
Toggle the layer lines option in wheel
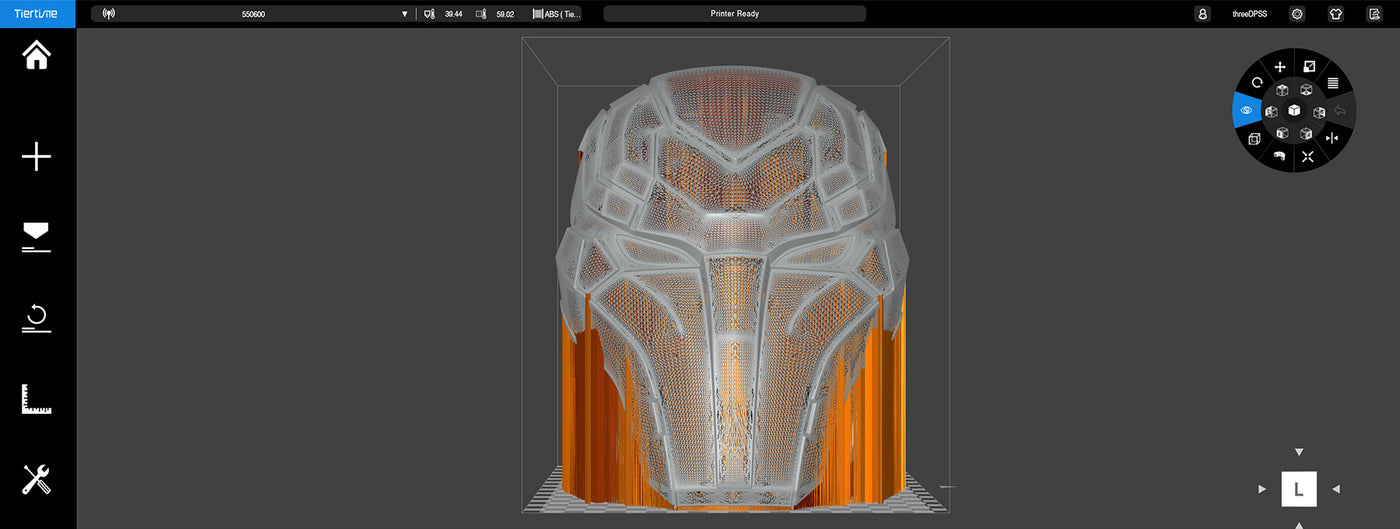pos(1332,83)
